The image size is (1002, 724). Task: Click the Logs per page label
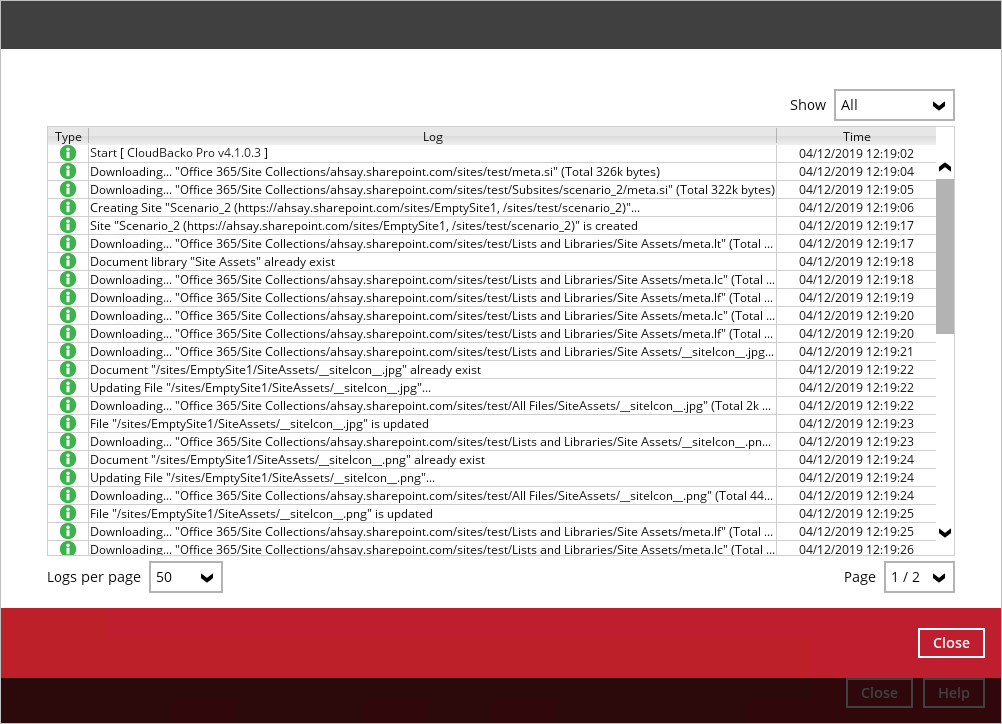pyautogui.click(x=94, y=577)
